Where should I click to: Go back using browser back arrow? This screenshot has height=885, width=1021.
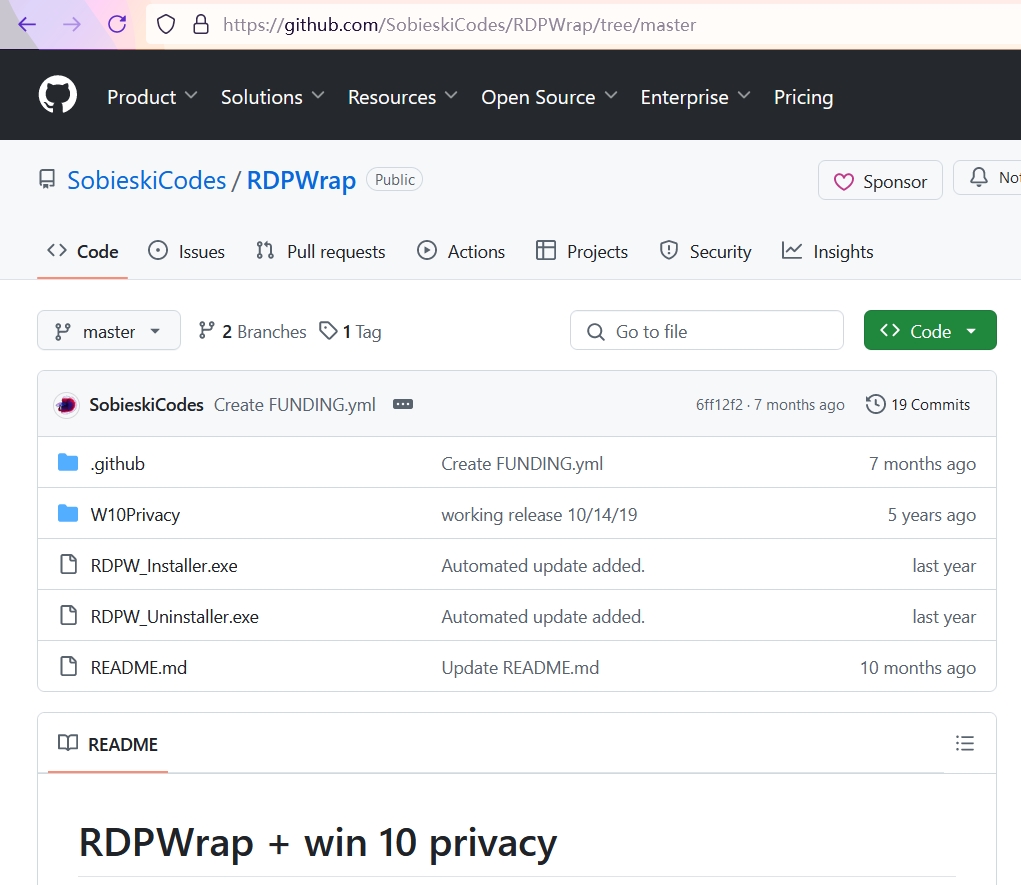pos(27,24)
